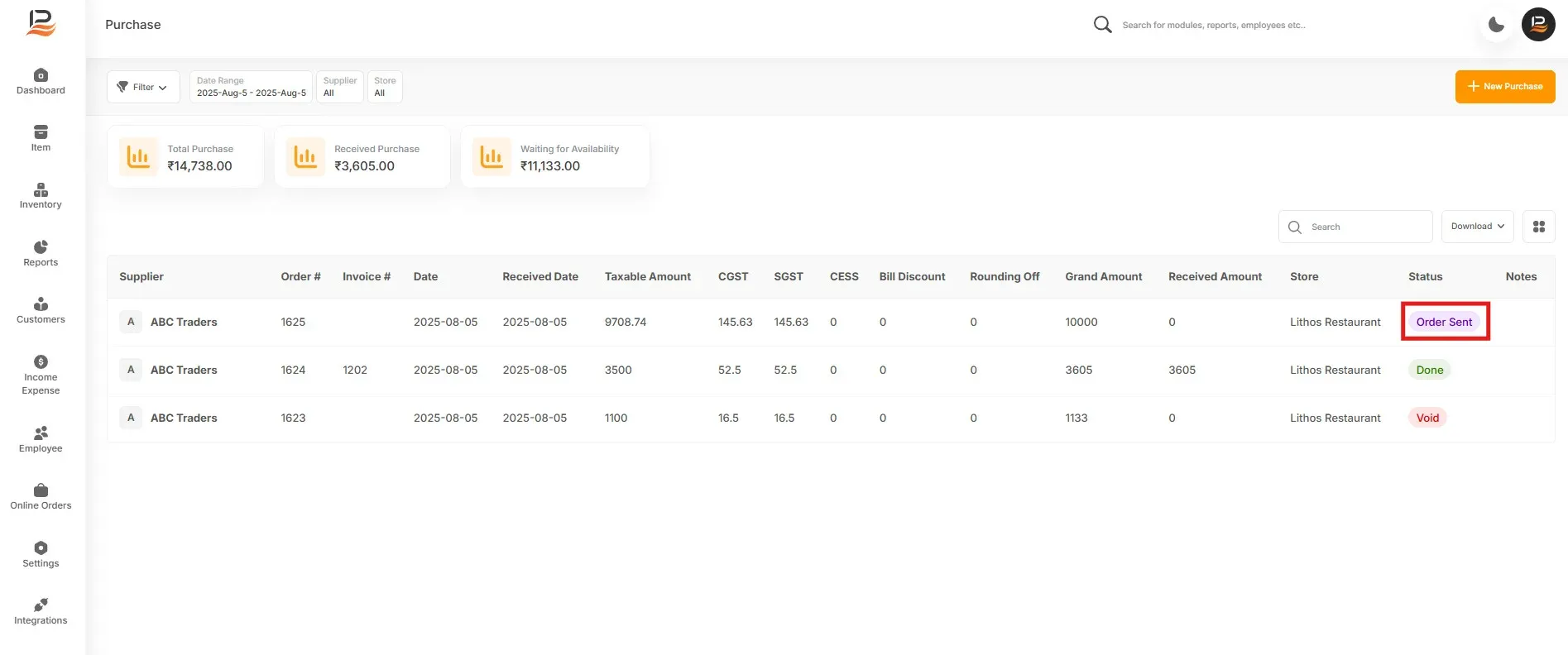Open the Integrations plug icon
1568x655 pixels.
pyautogui.click(x=41, y=605)
